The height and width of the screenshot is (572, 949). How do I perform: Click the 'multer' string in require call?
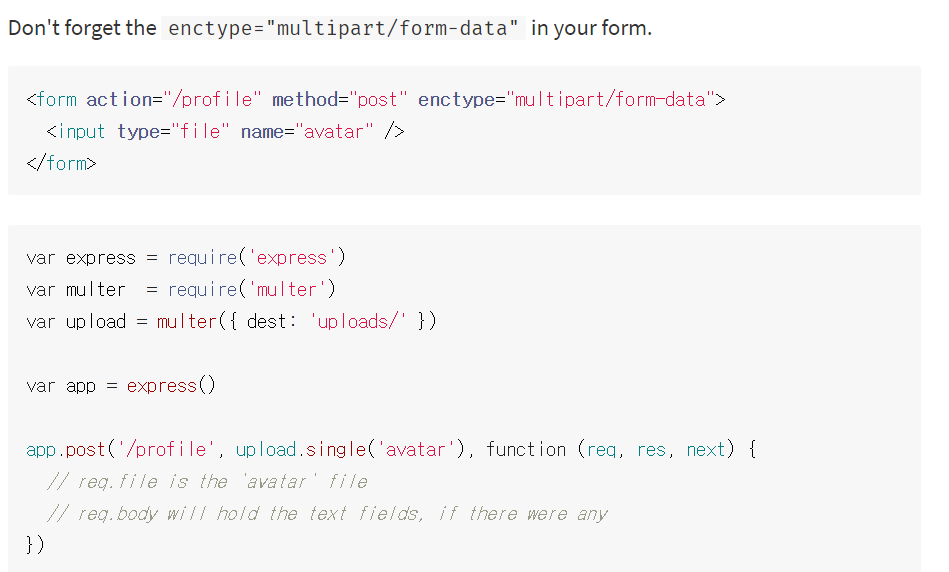286,289
